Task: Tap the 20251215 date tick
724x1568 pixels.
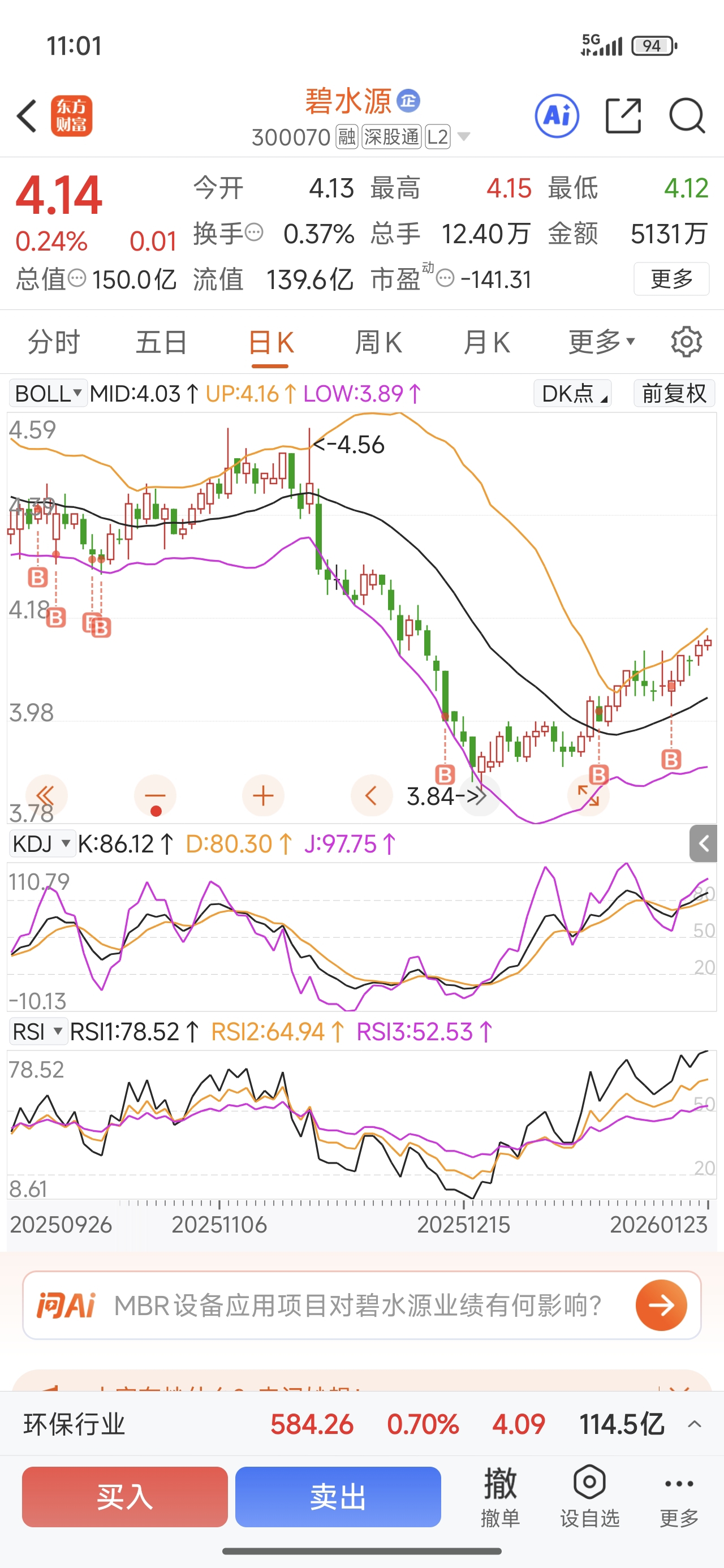Action: coord(463,1225)
